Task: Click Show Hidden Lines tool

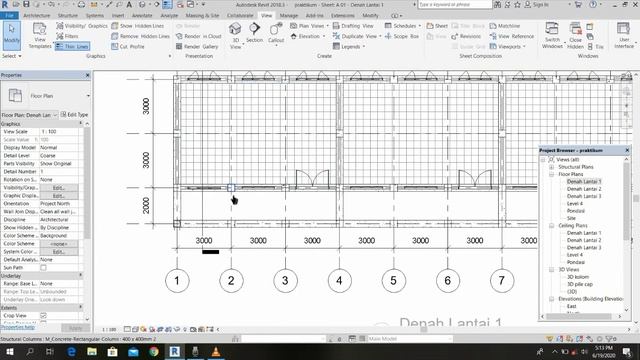Action: [x=138, y=26]
